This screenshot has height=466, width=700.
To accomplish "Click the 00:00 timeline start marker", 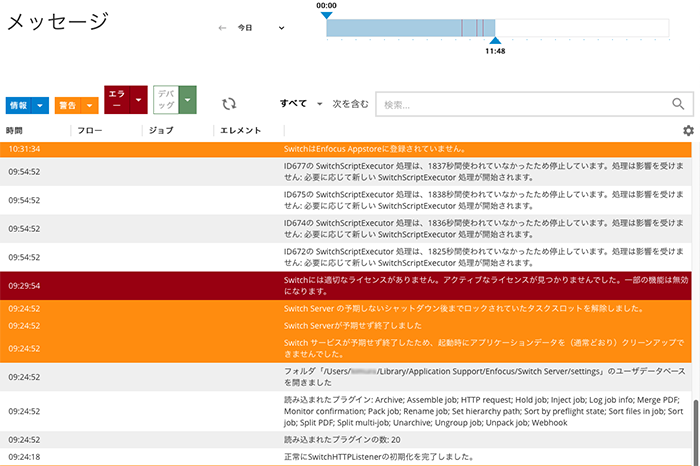I will pyautogui.click(x=326, y=15).
